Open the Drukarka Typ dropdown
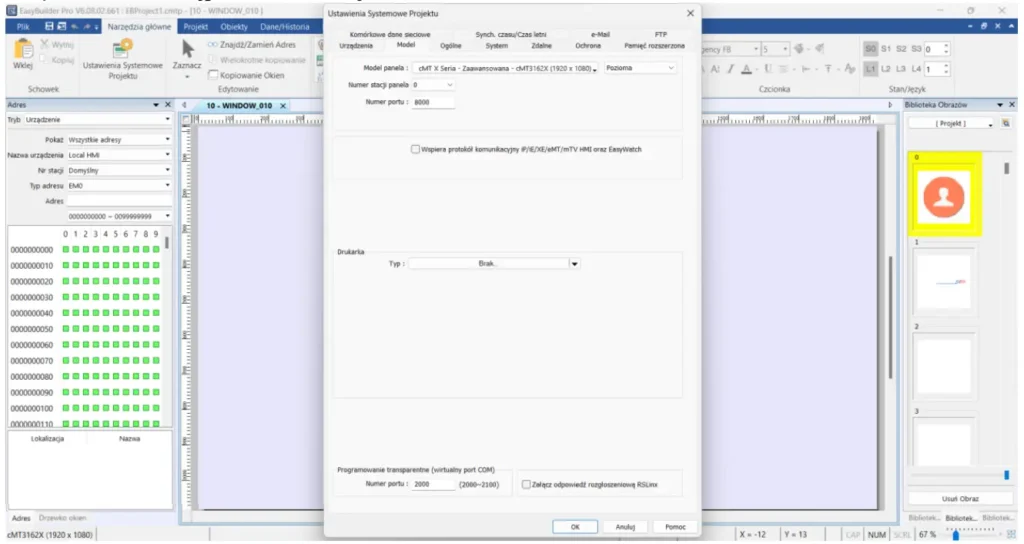Screen dimensions: 1024x544 [x=574, y=264]
